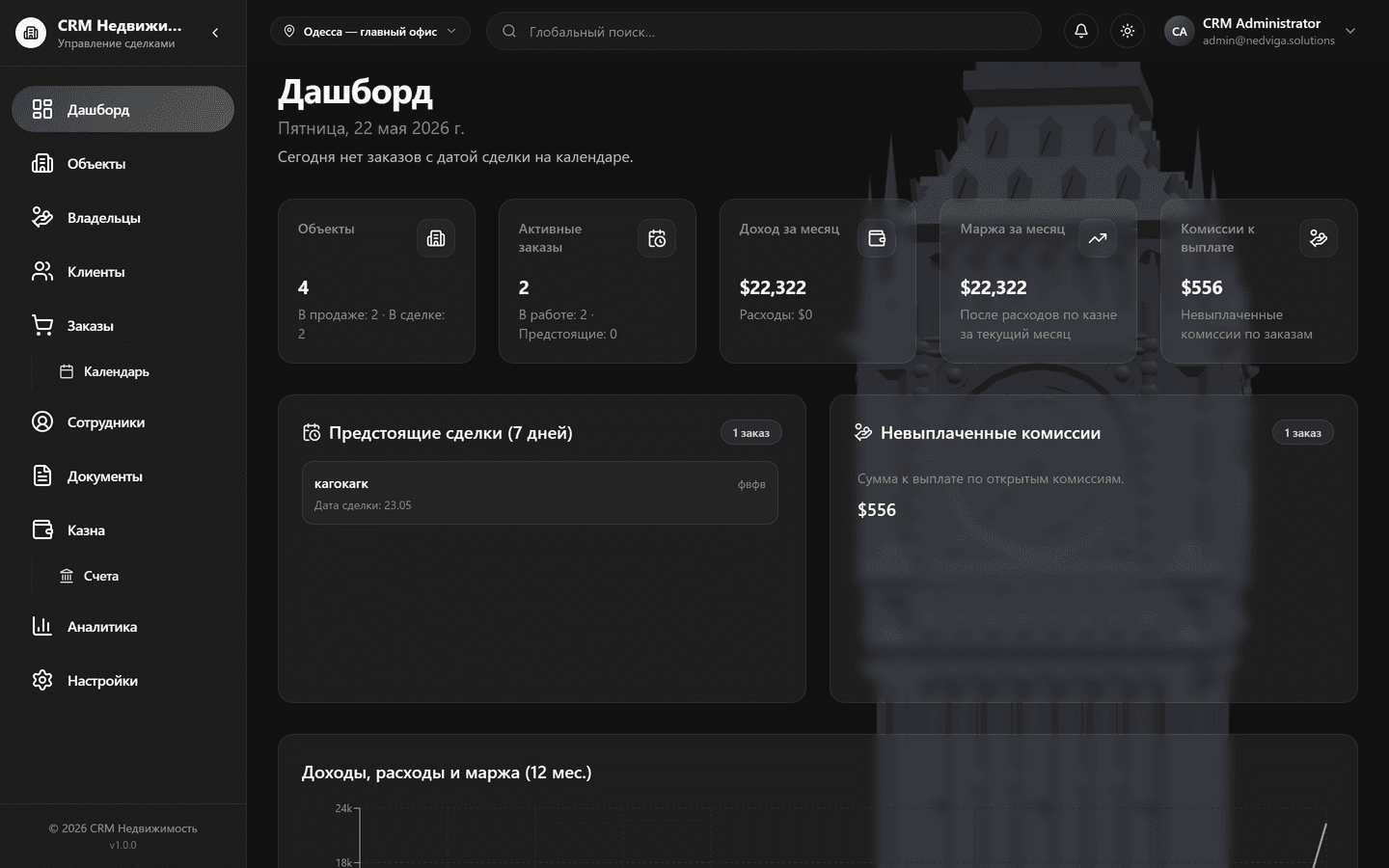
Task: Click Дата сделки: 23.05 text
Action: [x=363, y=505]
